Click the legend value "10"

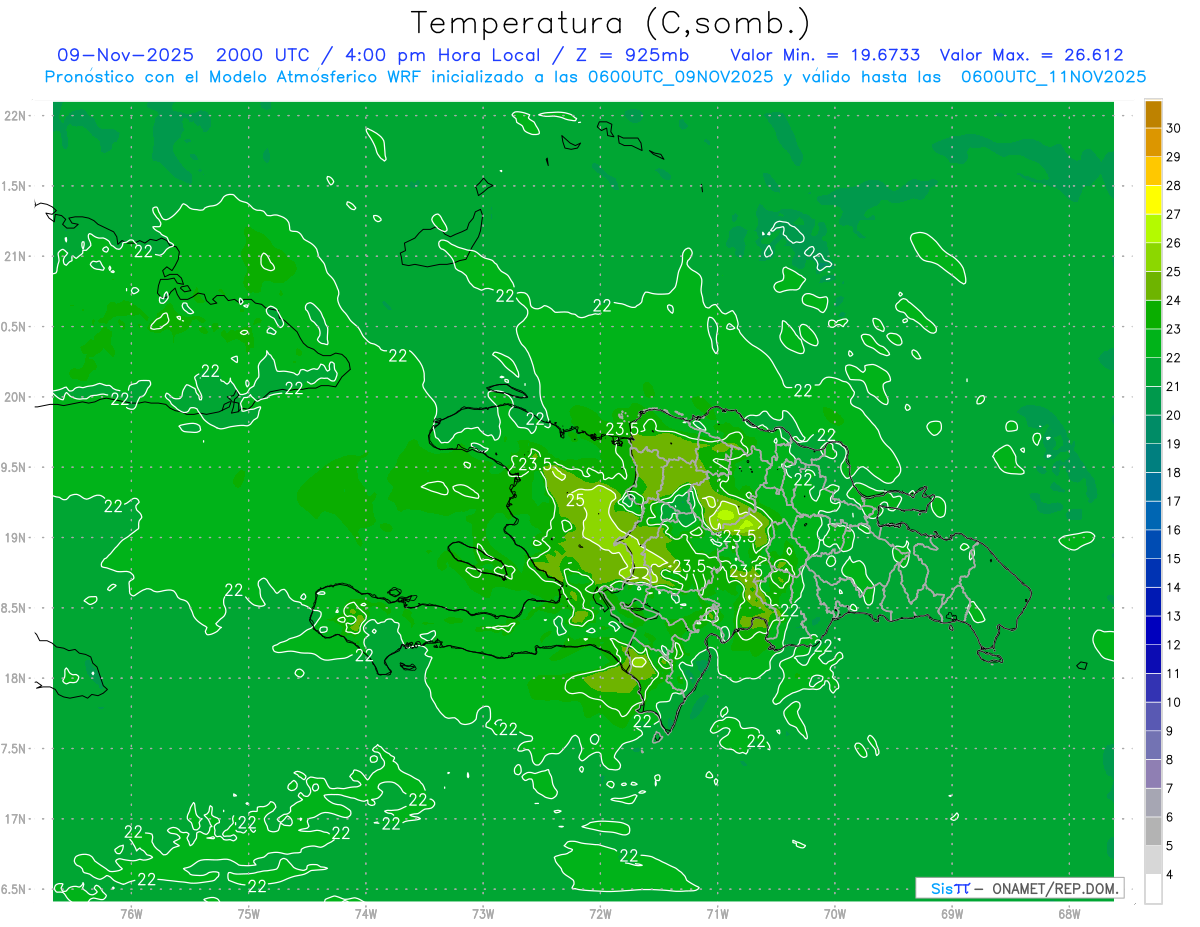[1174, 702]
